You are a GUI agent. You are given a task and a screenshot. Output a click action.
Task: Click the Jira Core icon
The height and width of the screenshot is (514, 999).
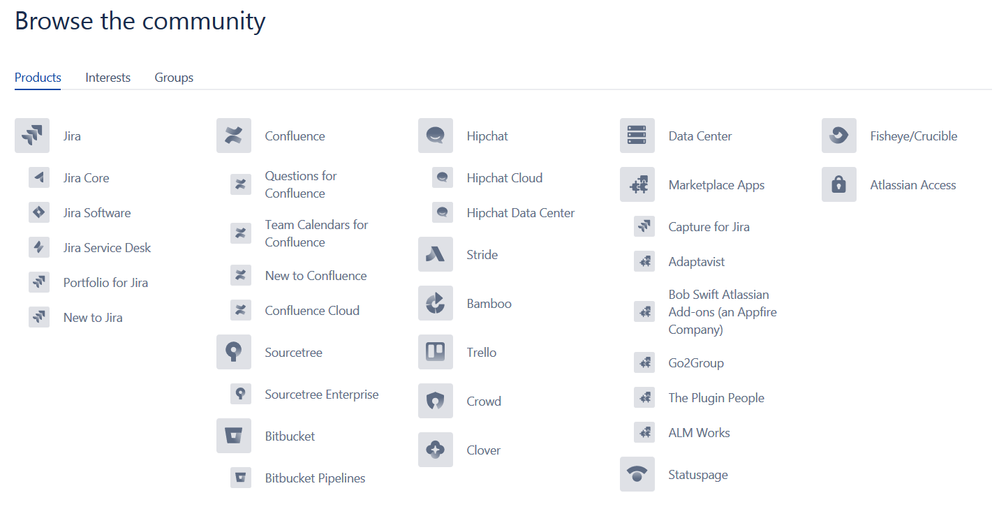[x=39, y=178]
